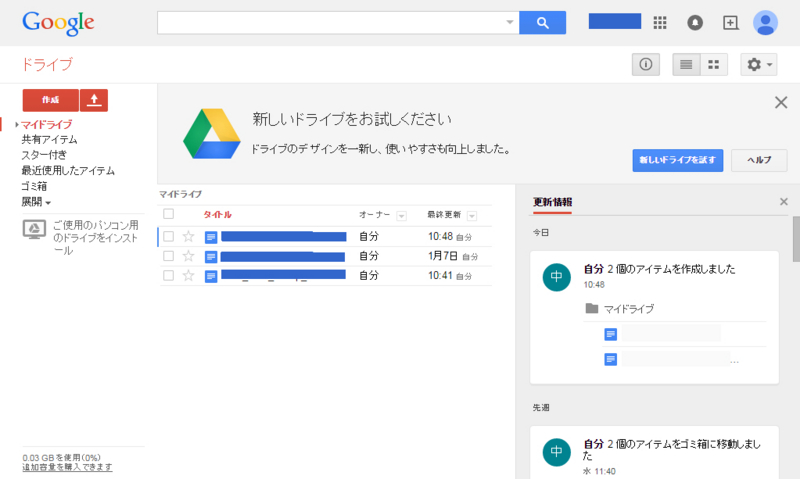The height and width of the screenshot is (479, 800).
Task: Close the new Drive promo banner
Action: pyautogui.click(x=781, y=103)
